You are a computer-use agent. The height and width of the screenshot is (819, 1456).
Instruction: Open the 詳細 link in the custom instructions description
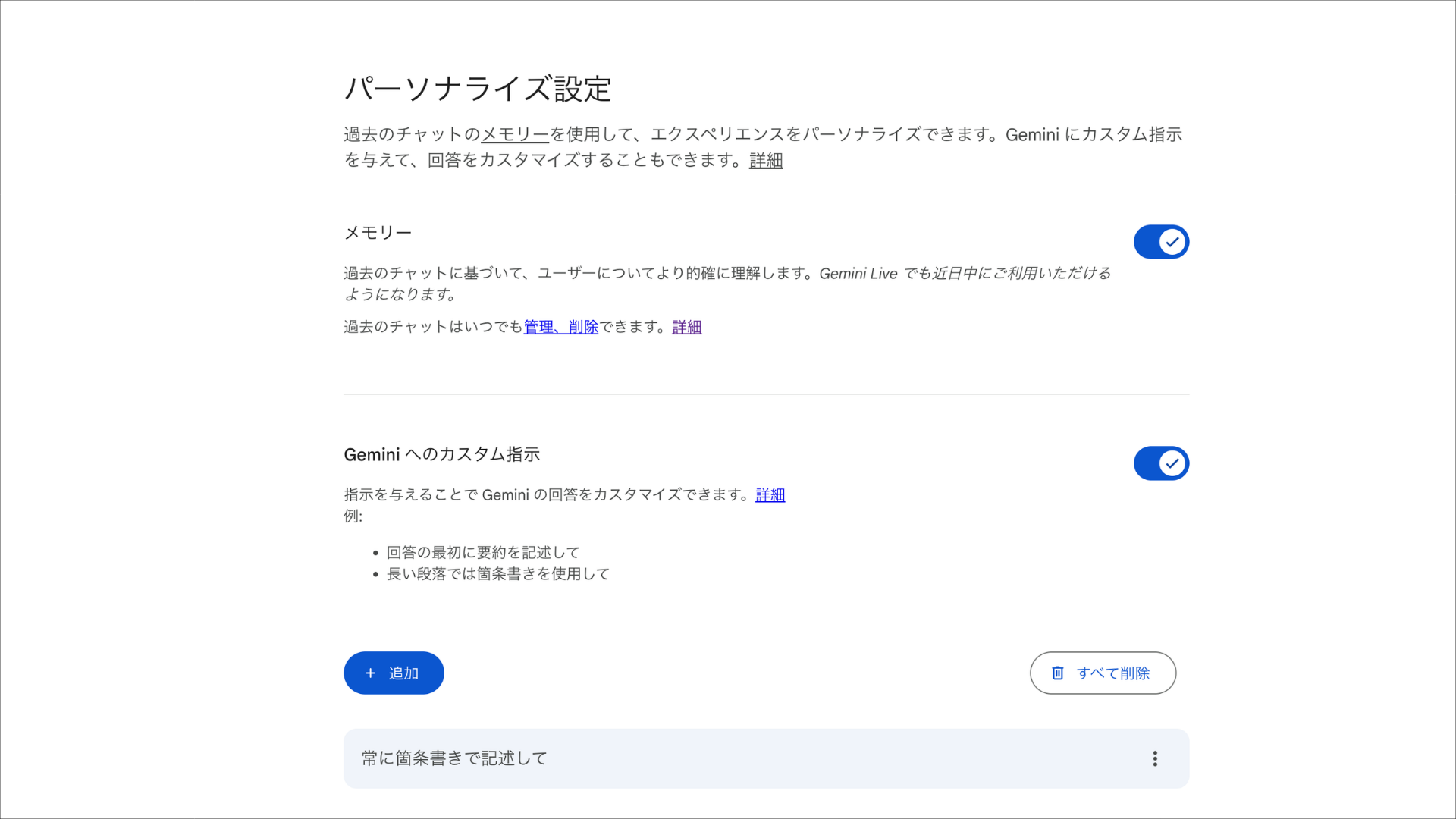pyautogui.click(x=770, y=495)
